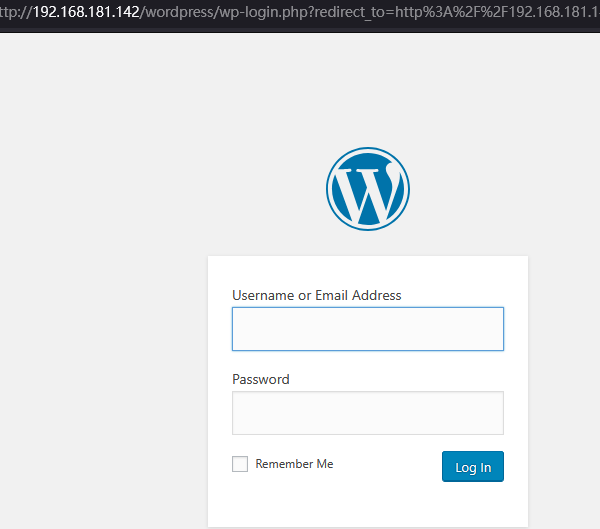Tick the Remember Me checkbox
600x529 pixels.
click(x=240, y=464)
